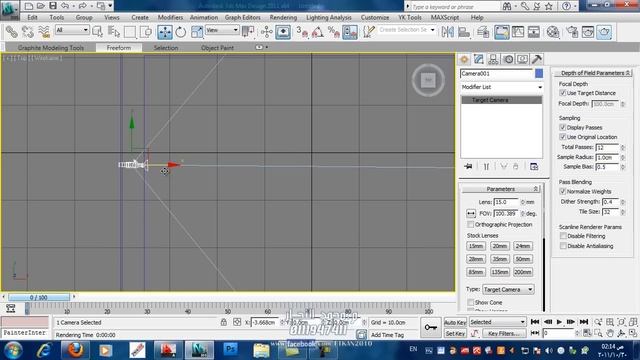
Task: Click the Camera001 object color swatch
Action: click(539, 73)
